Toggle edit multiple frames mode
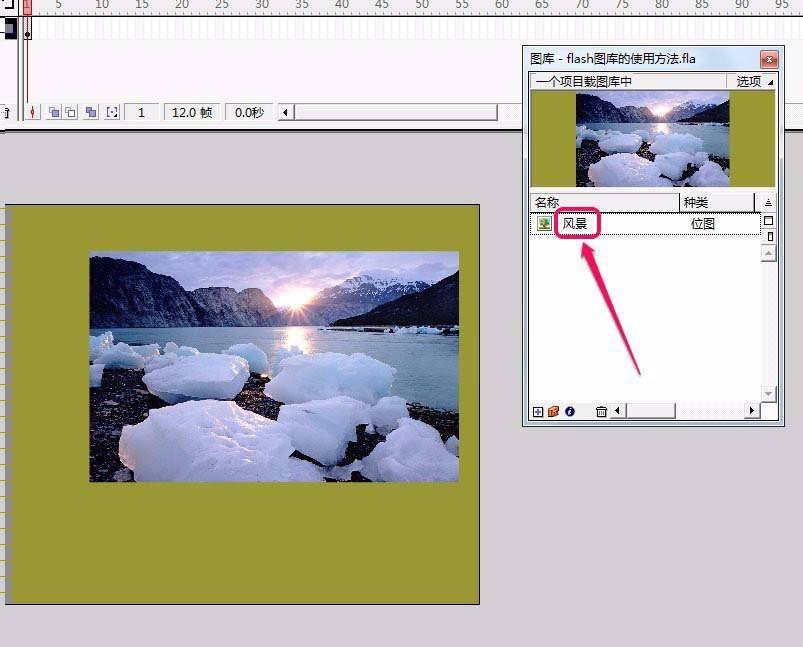The height and width of the screenshot is (647, 803). [x=91, y=112]
